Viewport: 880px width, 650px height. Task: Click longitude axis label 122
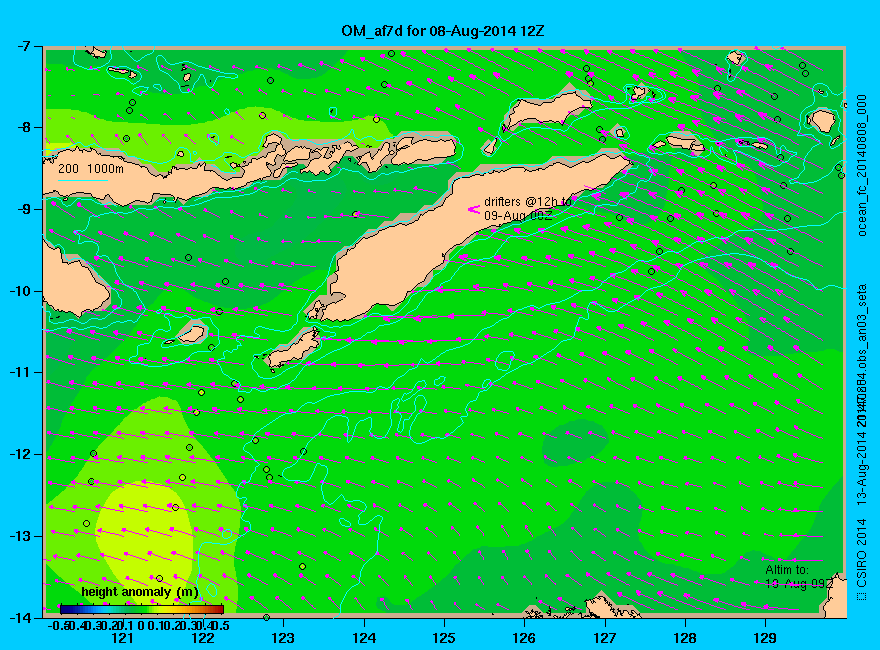pyautogui.click(x=203, y=638)
